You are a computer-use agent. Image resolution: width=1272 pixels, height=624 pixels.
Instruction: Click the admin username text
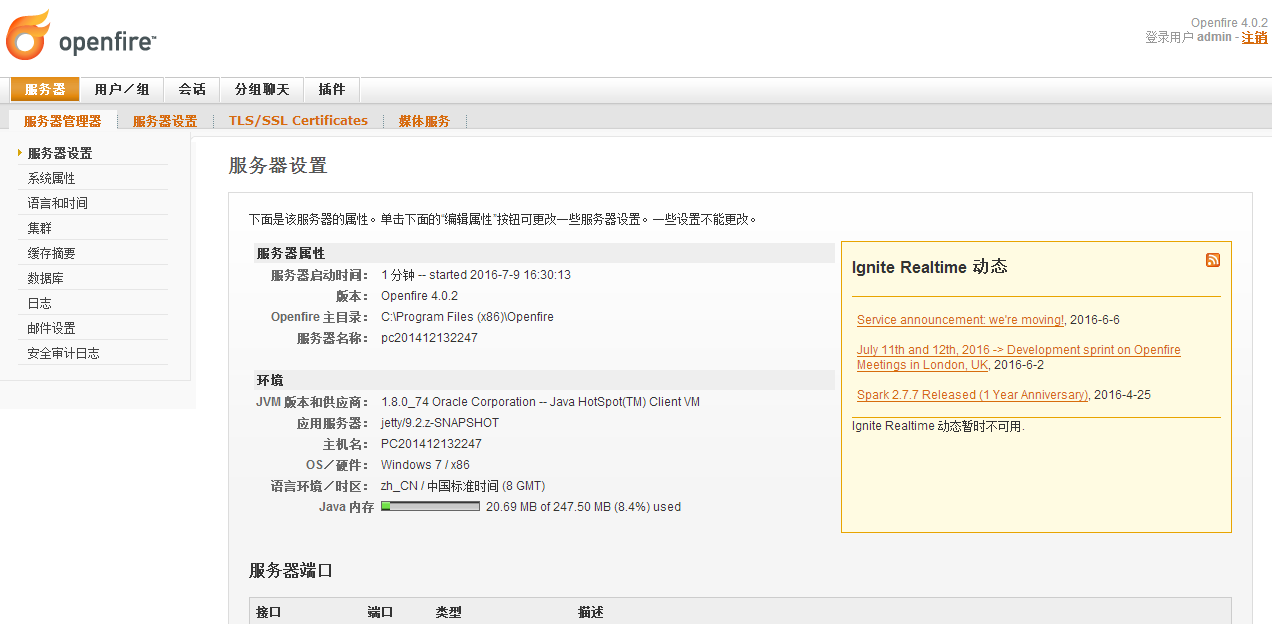[x=1214, y=37]
